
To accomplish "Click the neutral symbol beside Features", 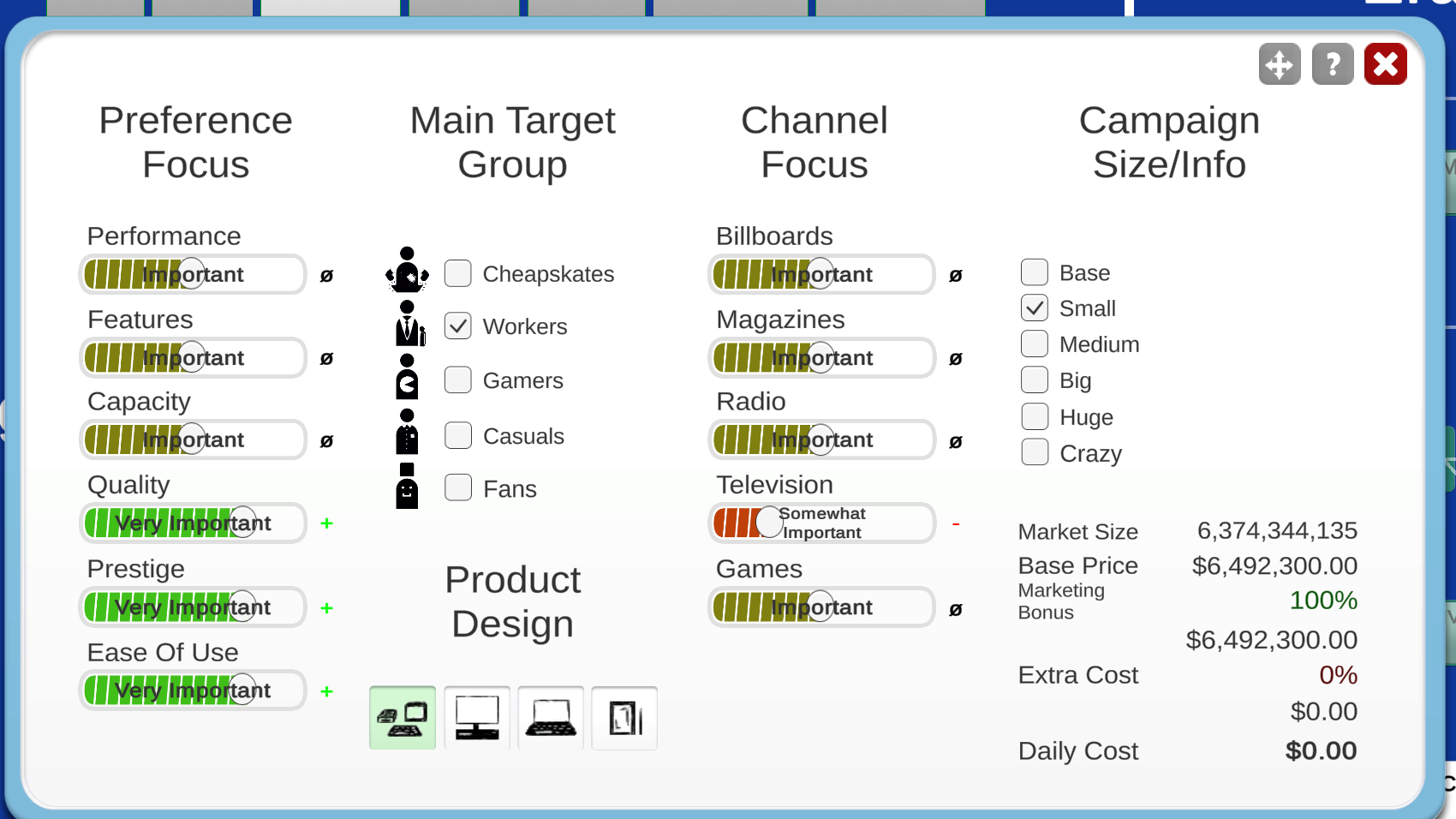I will (x=326, y=358).
